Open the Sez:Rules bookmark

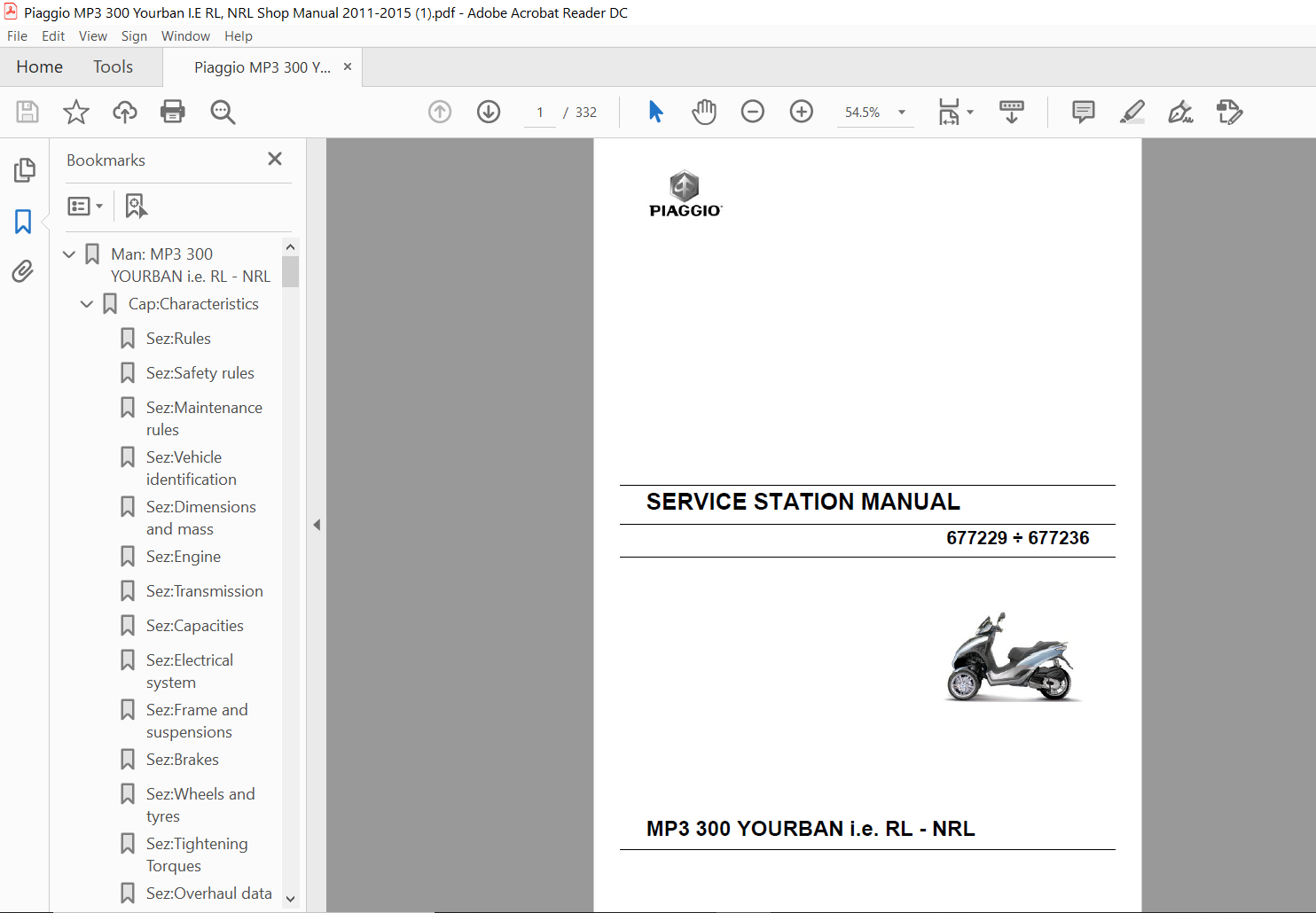[x=178, y=339]
